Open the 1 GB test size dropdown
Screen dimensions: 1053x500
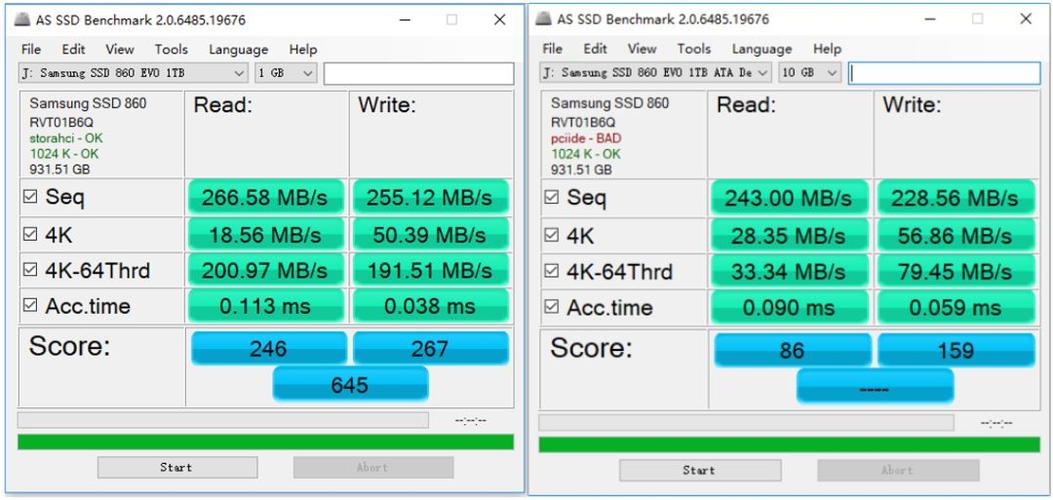[285, 73]
